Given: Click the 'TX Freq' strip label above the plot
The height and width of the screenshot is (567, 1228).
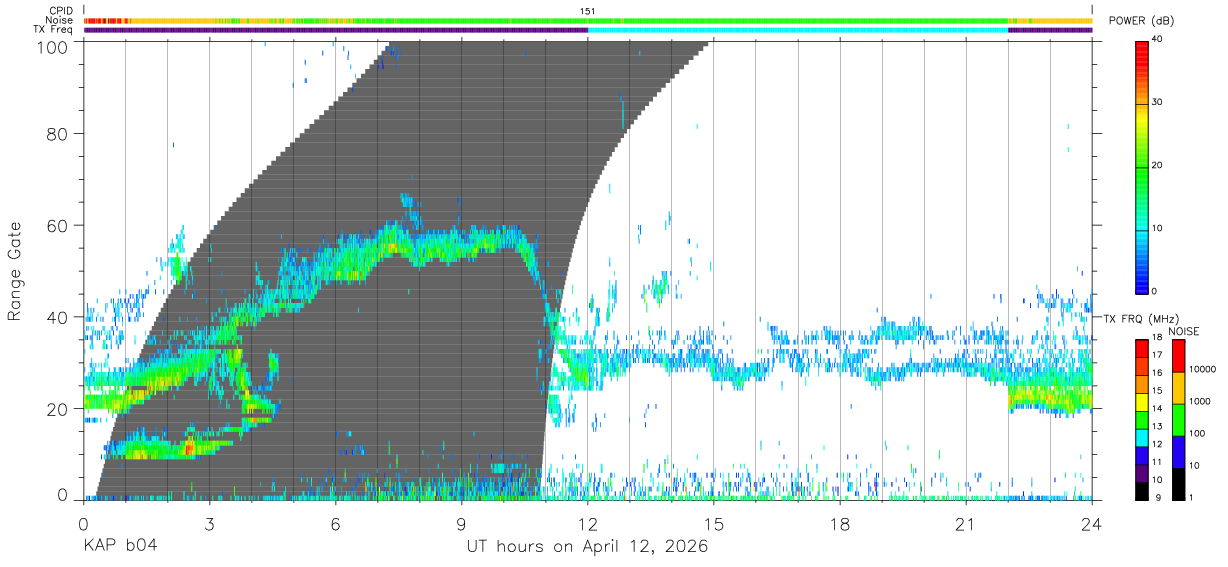Looking at the screenshot, I should (x=53, y=30).
